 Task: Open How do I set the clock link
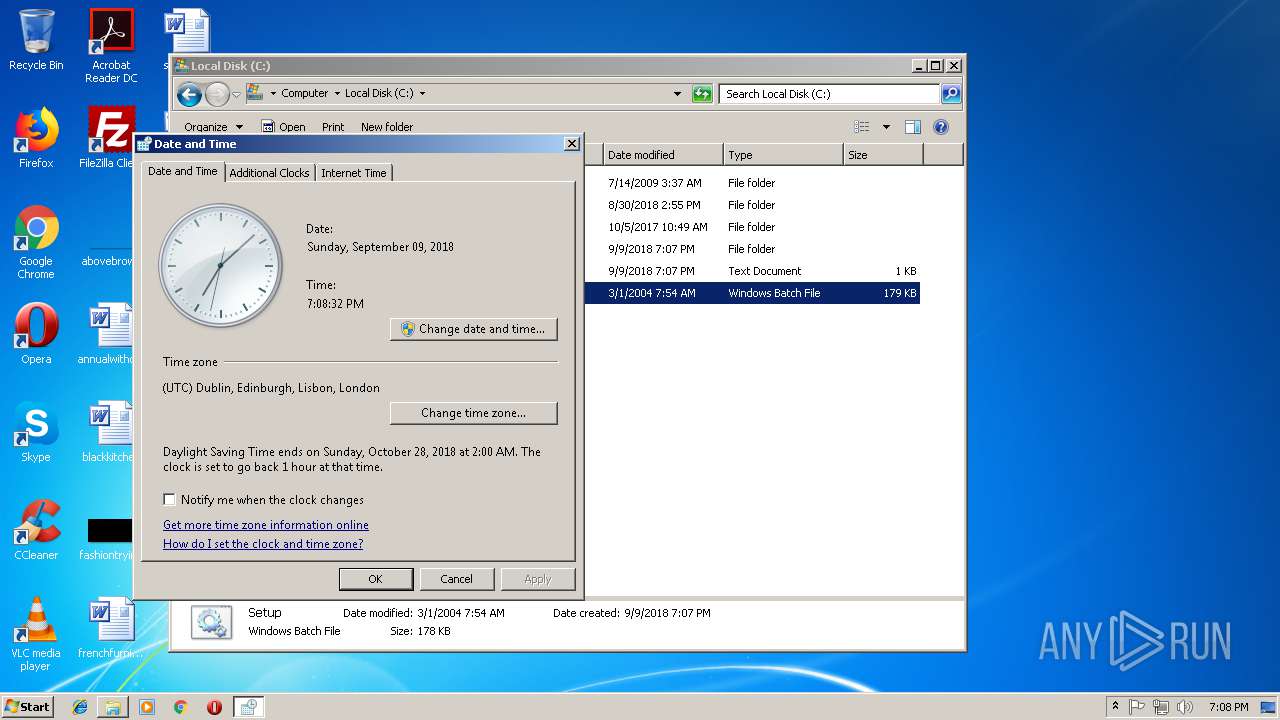coord(263,544)
